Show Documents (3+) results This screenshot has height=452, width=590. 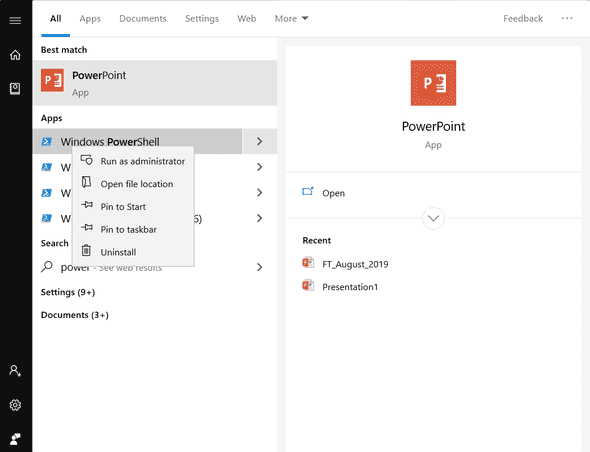(75, 315)
